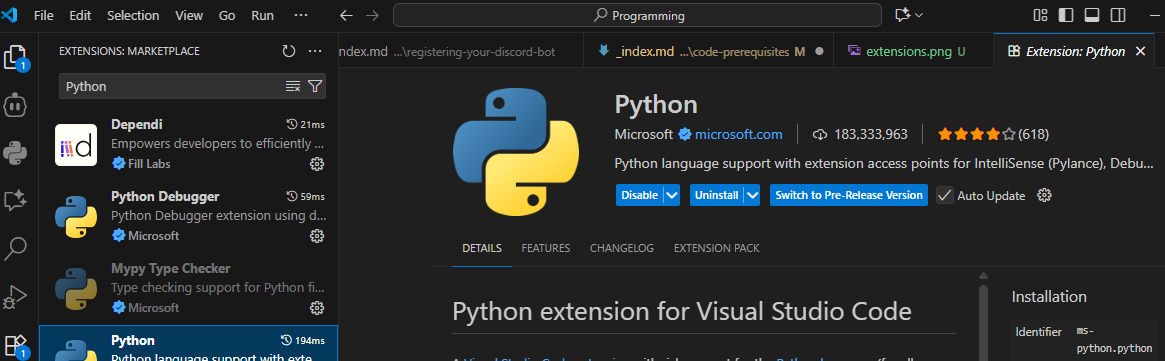This screenshot has height=361, width=1165.
Task: Open the Python view in activity bar
Action: pos(16,153)
